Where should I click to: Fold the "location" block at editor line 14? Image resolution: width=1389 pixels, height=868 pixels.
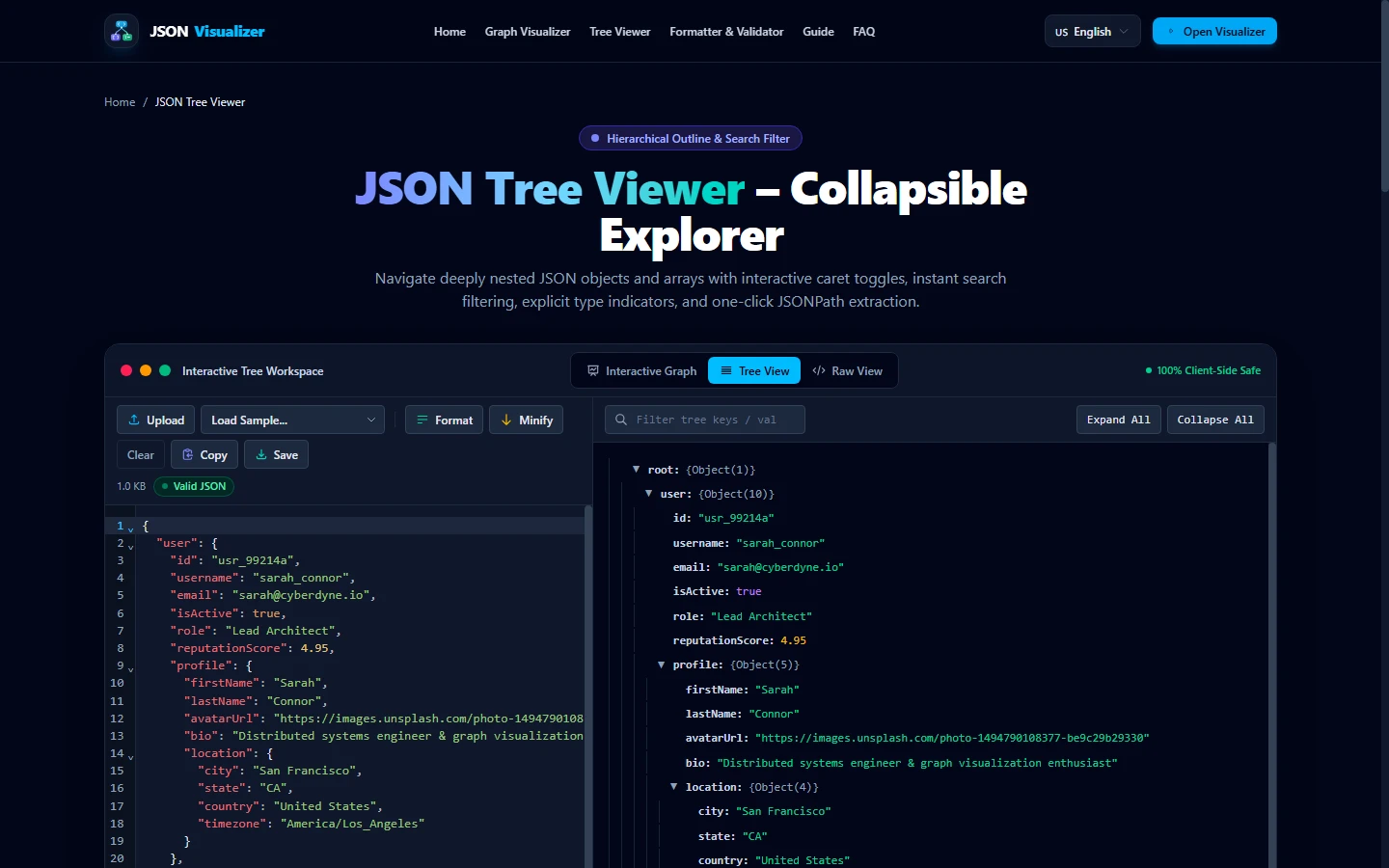point(131,756)
